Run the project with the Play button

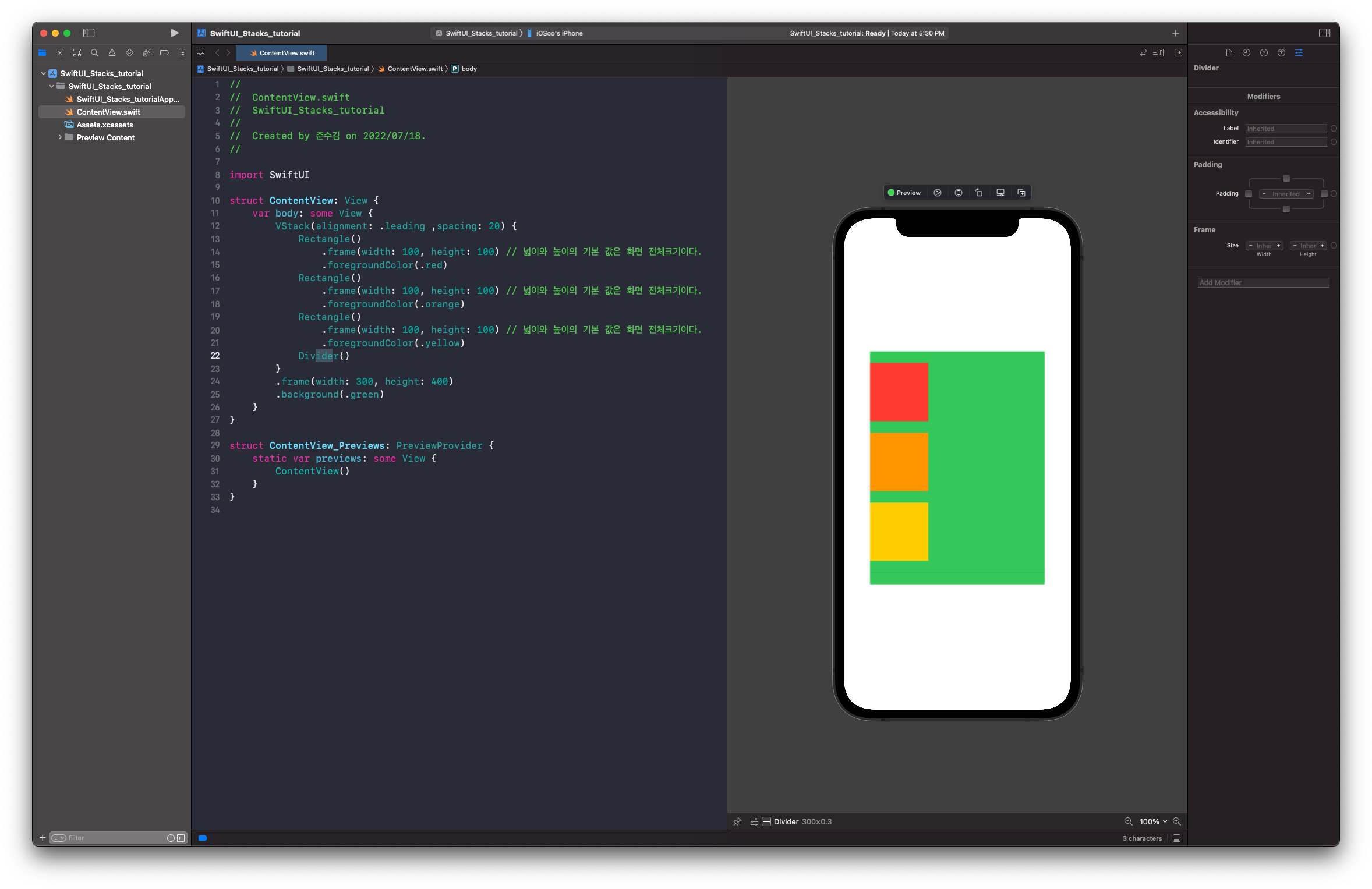click(174, 33)
